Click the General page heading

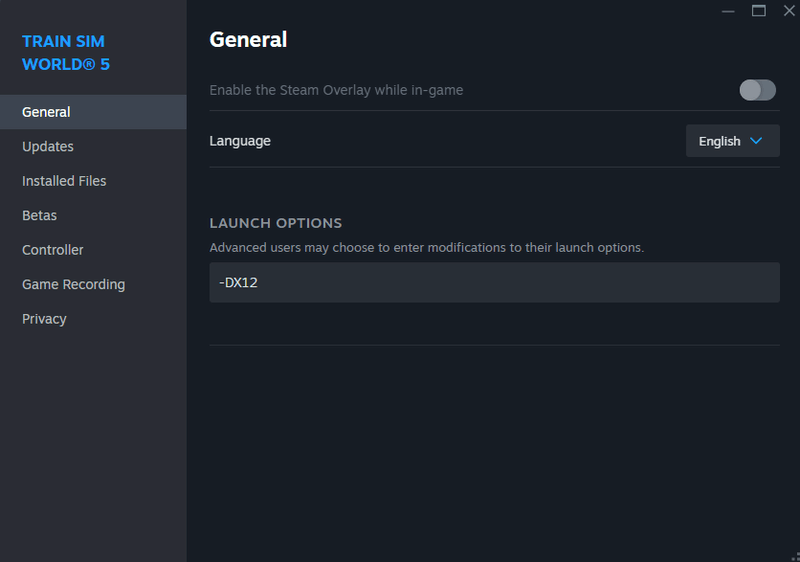pos(248,40)
